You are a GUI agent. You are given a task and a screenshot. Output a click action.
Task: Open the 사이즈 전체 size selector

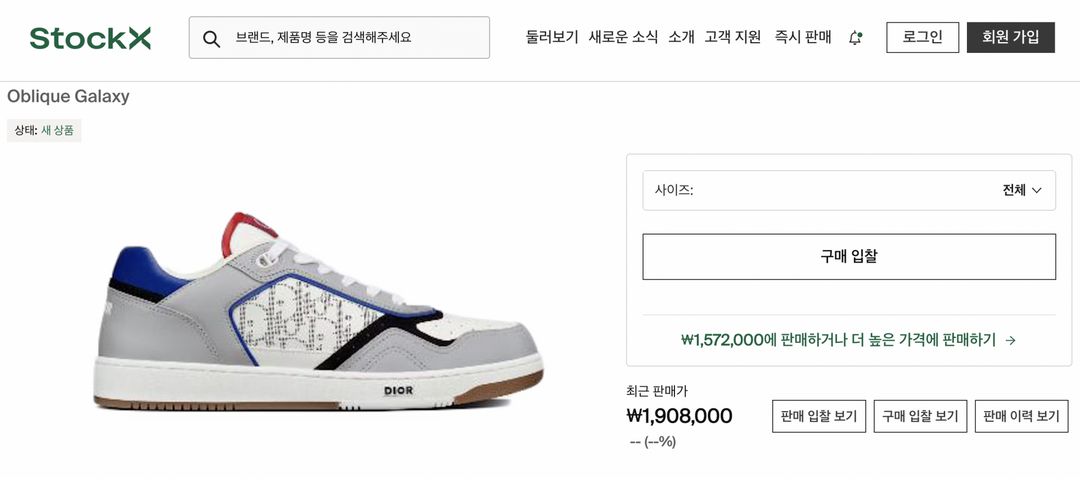(849, 191)
